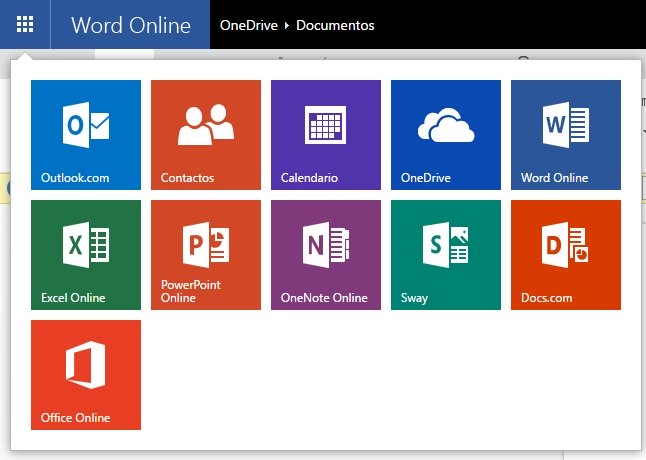Screen dimensions: 646x460
Task: Open the app launcher waffle icon
Action: (x=25, y=24)
